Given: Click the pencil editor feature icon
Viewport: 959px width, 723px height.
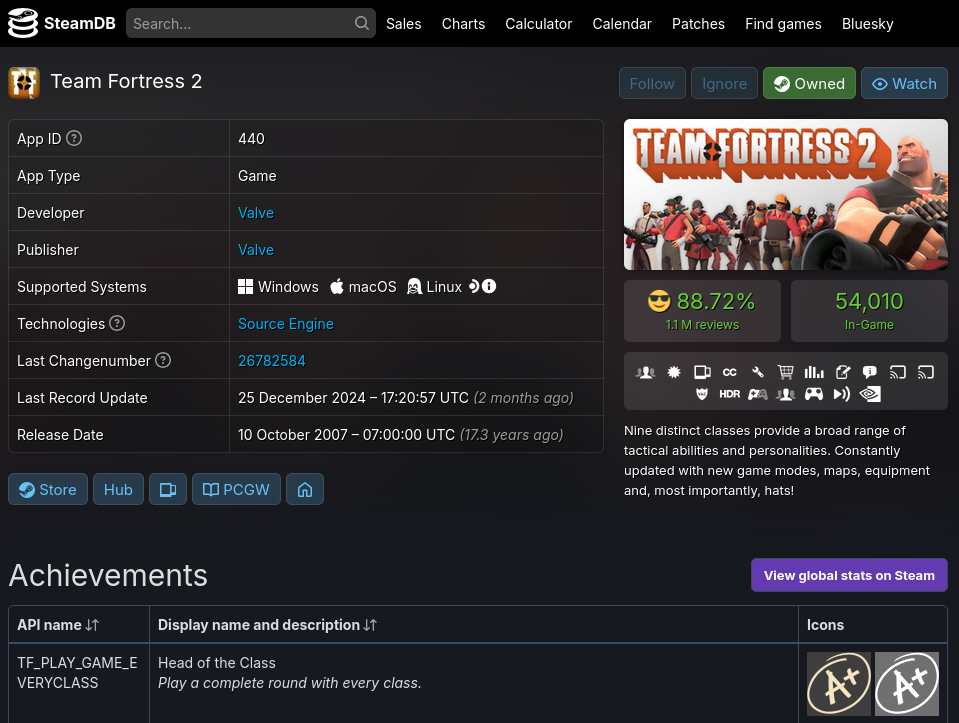Looking at the screenshot, I should tap(843, 372).
